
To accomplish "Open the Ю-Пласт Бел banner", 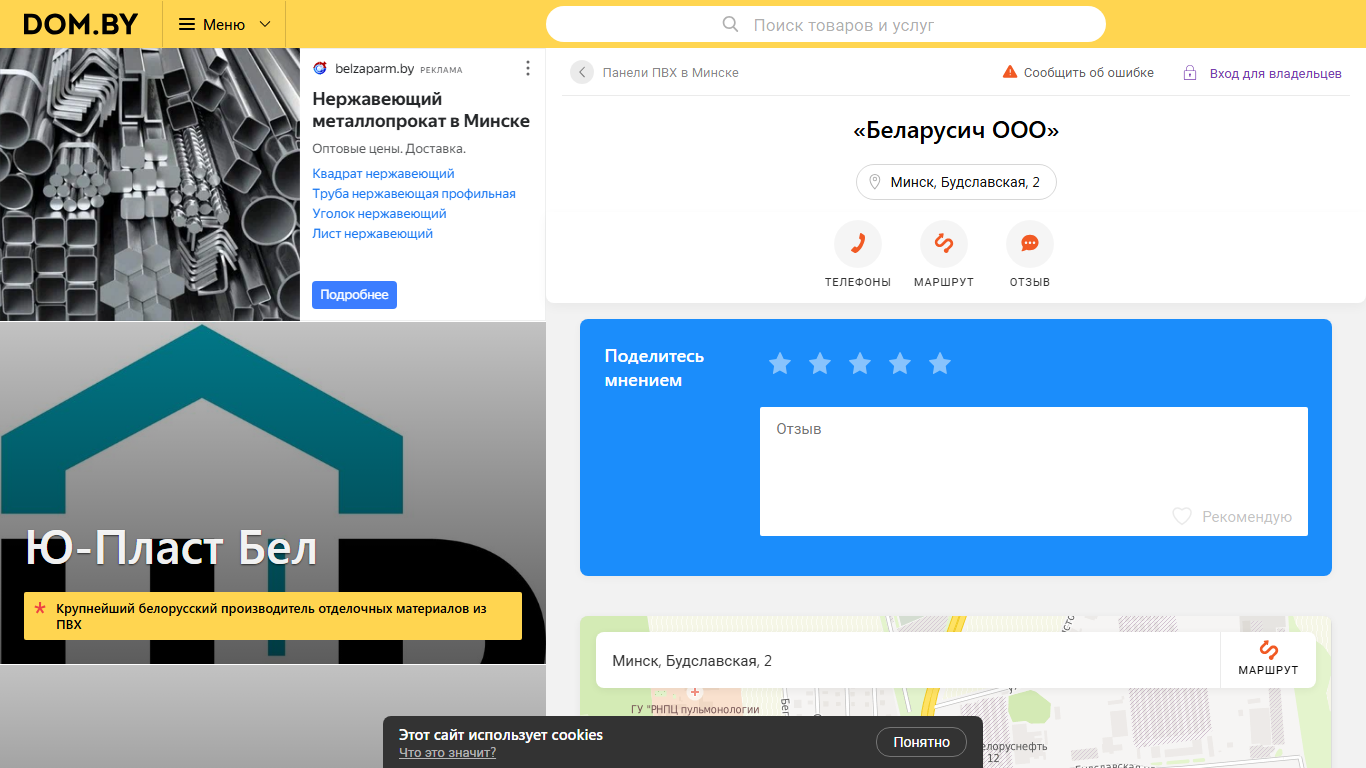I will click(273, 493).
